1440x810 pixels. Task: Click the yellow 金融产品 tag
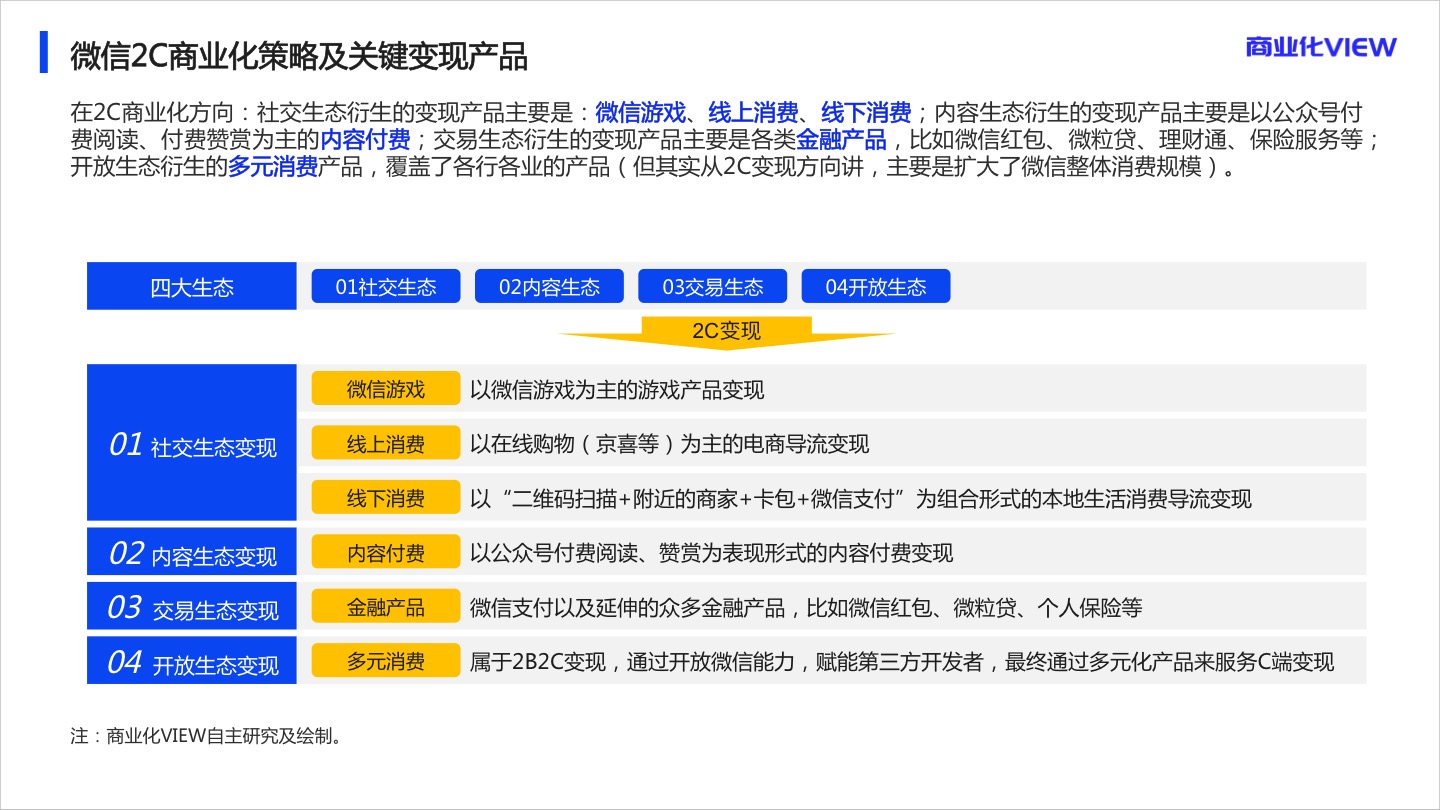pyautogui.click(x=386, y=607)
